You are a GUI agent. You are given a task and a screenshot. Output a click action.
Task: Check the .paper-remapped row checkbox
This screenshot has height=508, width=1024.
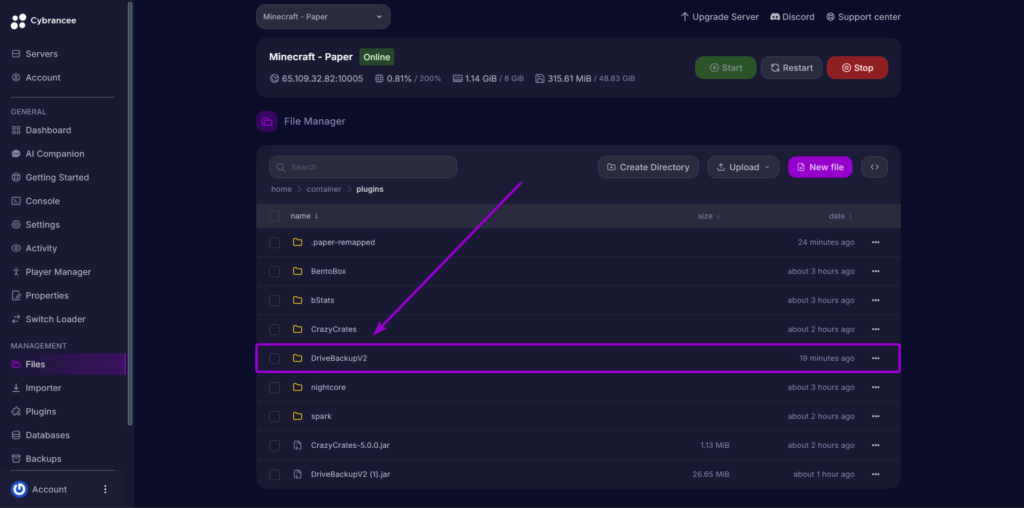(274, 242)
